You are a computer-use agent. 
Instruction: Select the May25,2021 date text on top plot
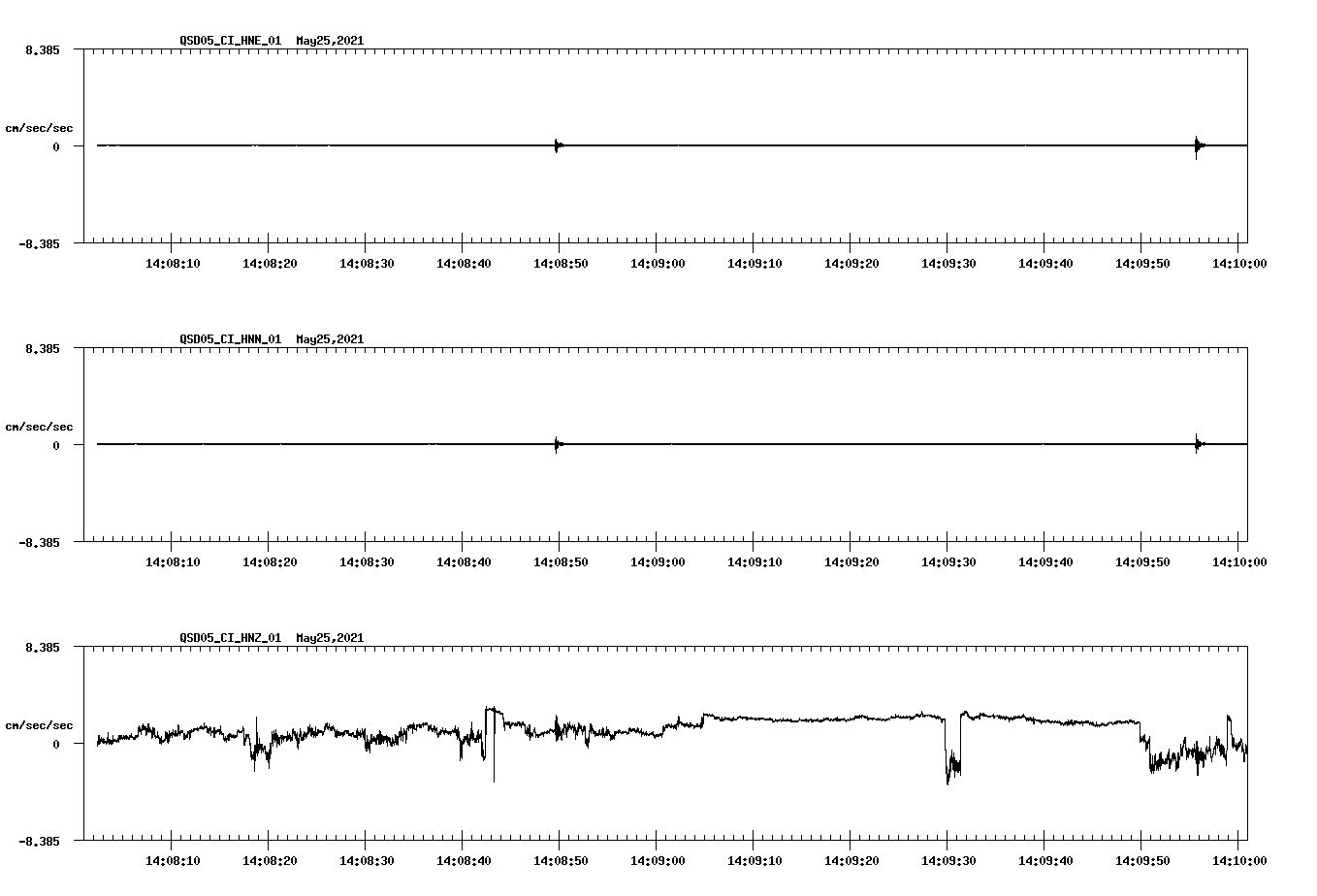pos(330,41)
